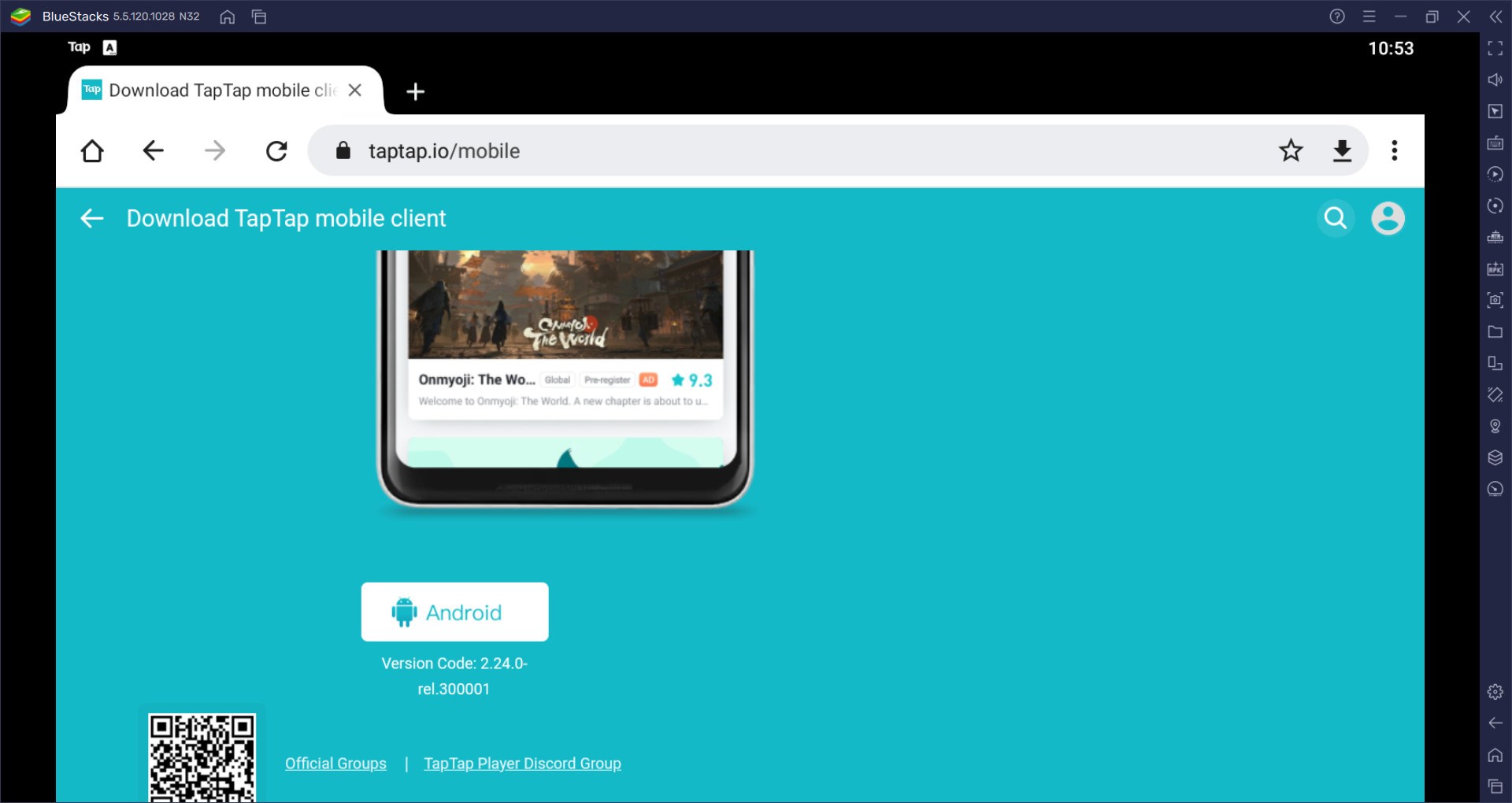Viewport: 1512px width, 803px height.
Task: Rotate the screen using the rotate icon
Action: (1495, 394)
